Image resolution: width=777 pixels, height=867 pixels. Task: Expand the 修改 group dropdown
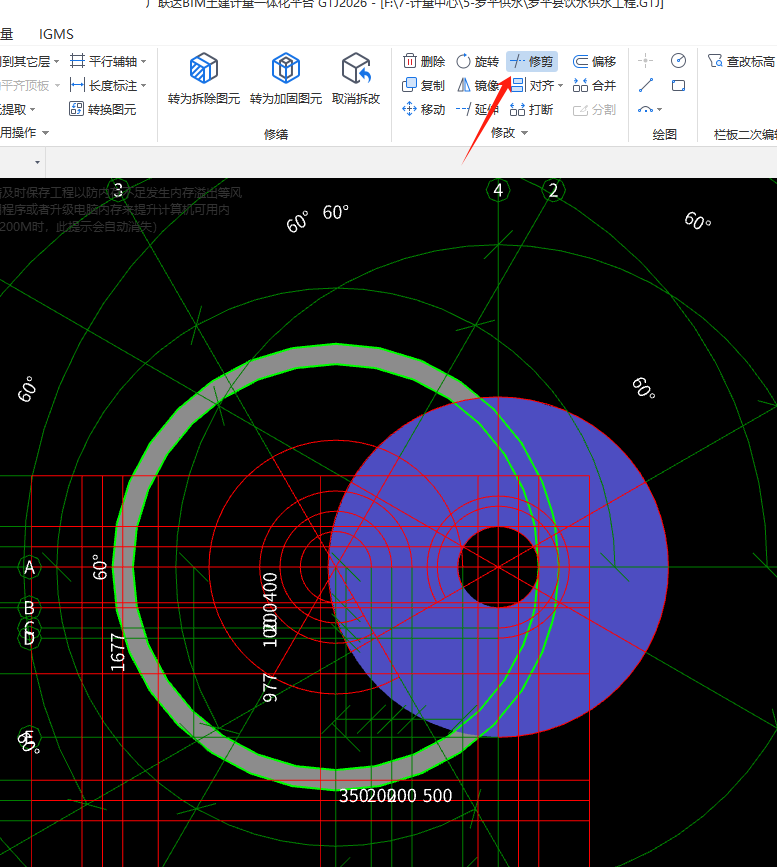(x=524, y=133)
